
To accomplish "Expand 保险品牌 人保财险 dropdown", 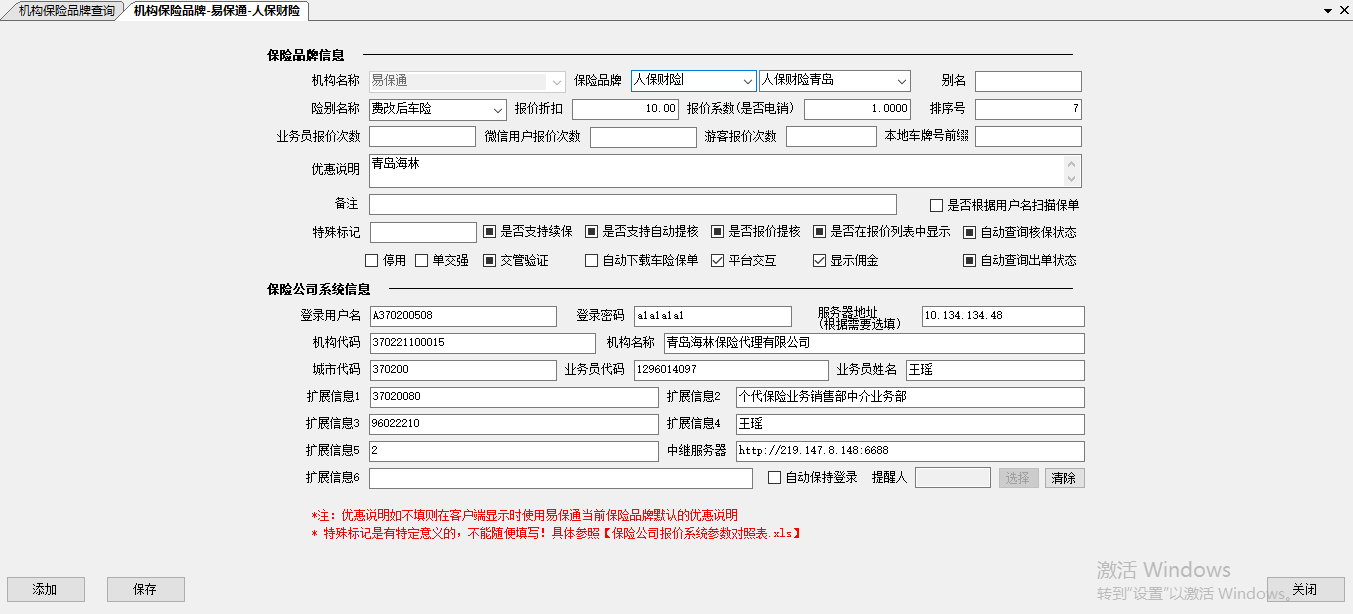I will 747,81.
